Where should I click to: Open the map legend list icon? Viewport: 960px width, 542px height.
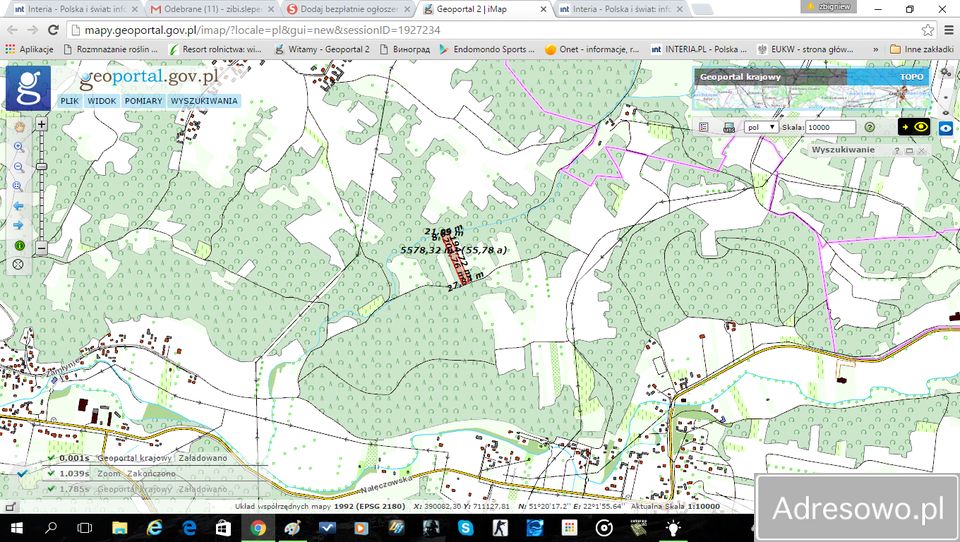coord(704,127)
